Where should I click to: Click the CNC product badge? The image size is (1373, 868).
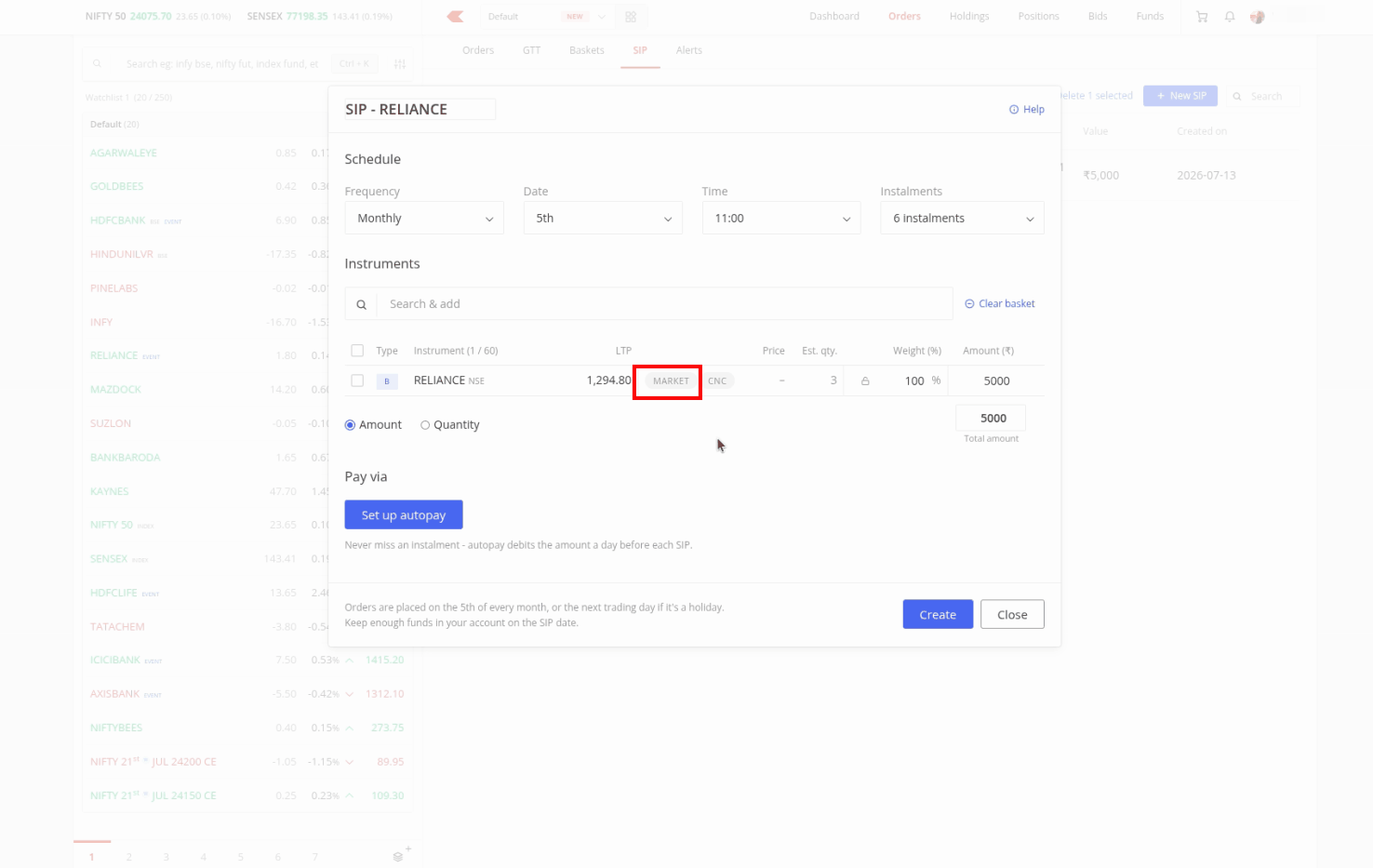pyautogui.click(x=717, y=381)
